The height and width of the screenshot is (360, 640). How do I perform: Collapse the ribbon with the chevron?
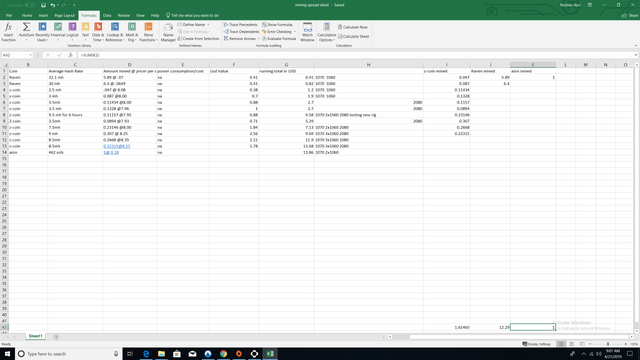pyautogui.click(x=636, y=45)
